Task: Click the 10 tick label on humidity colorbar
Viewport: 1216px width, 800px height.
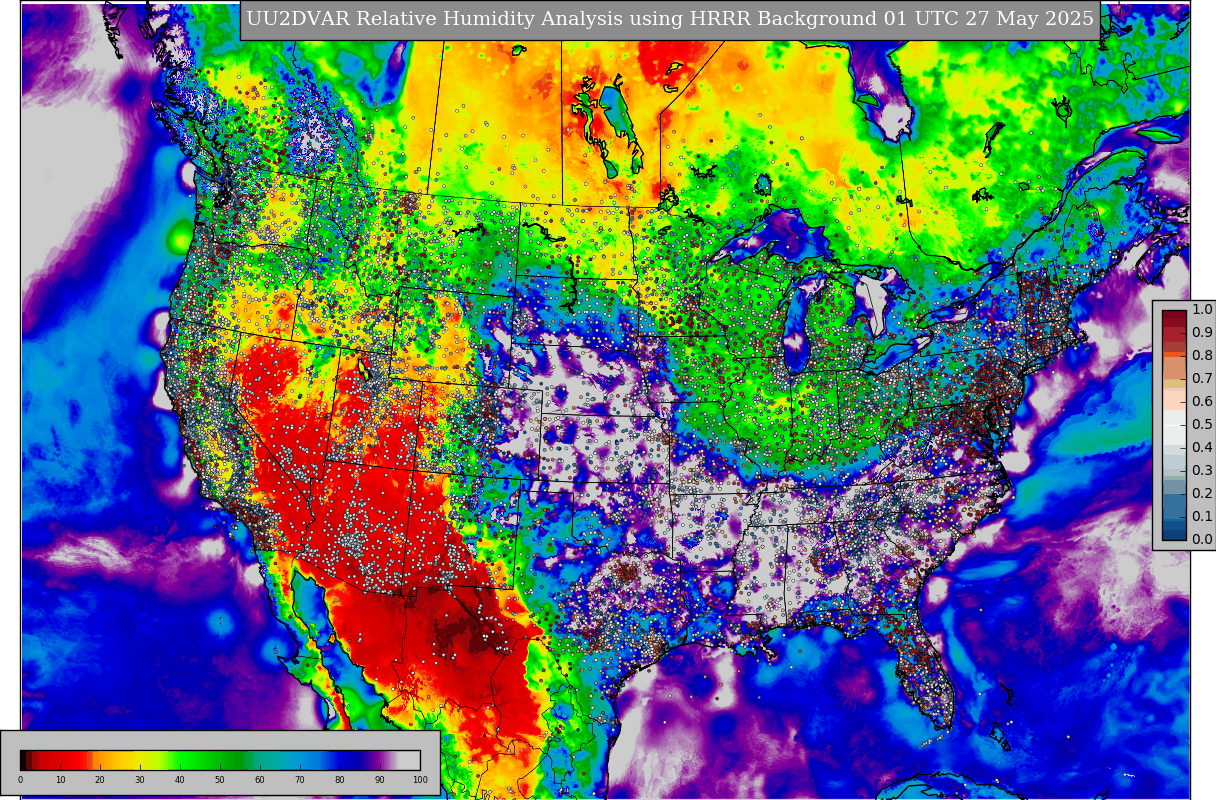Action: pyautogui.click(x=60, y=780)
